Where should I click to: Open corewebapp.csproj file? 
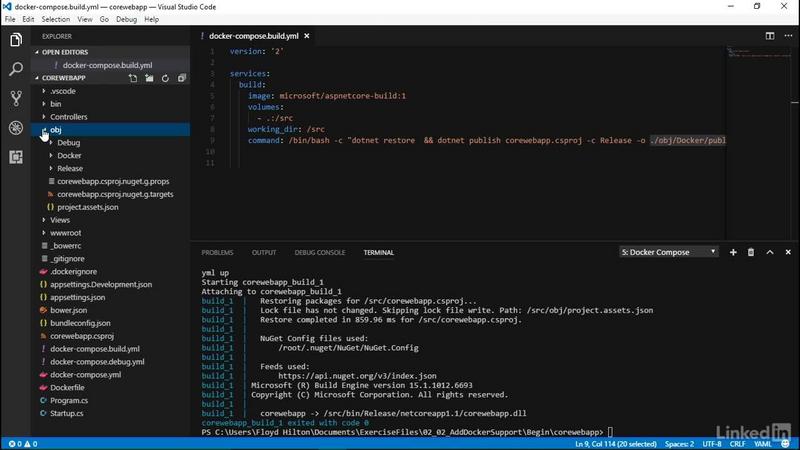point(82,336)
